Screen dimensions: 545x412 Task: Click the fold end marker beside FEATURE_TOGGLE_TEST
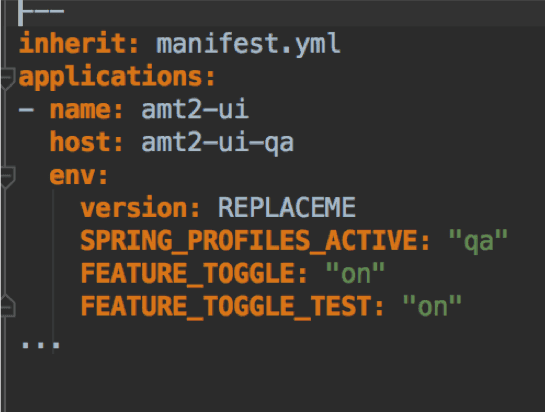click(x=7, y=306)
